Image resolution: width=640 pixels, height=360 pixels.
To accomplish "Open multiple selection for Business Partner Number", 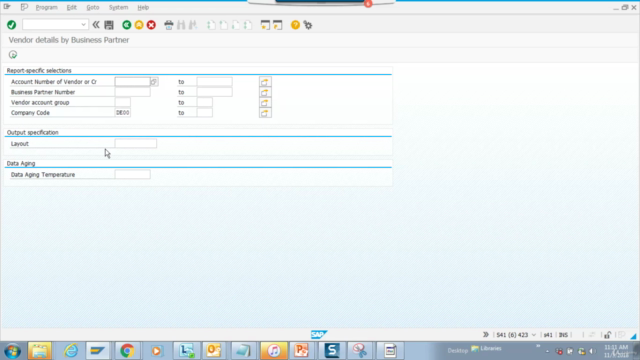I will [x=265, y=92].
